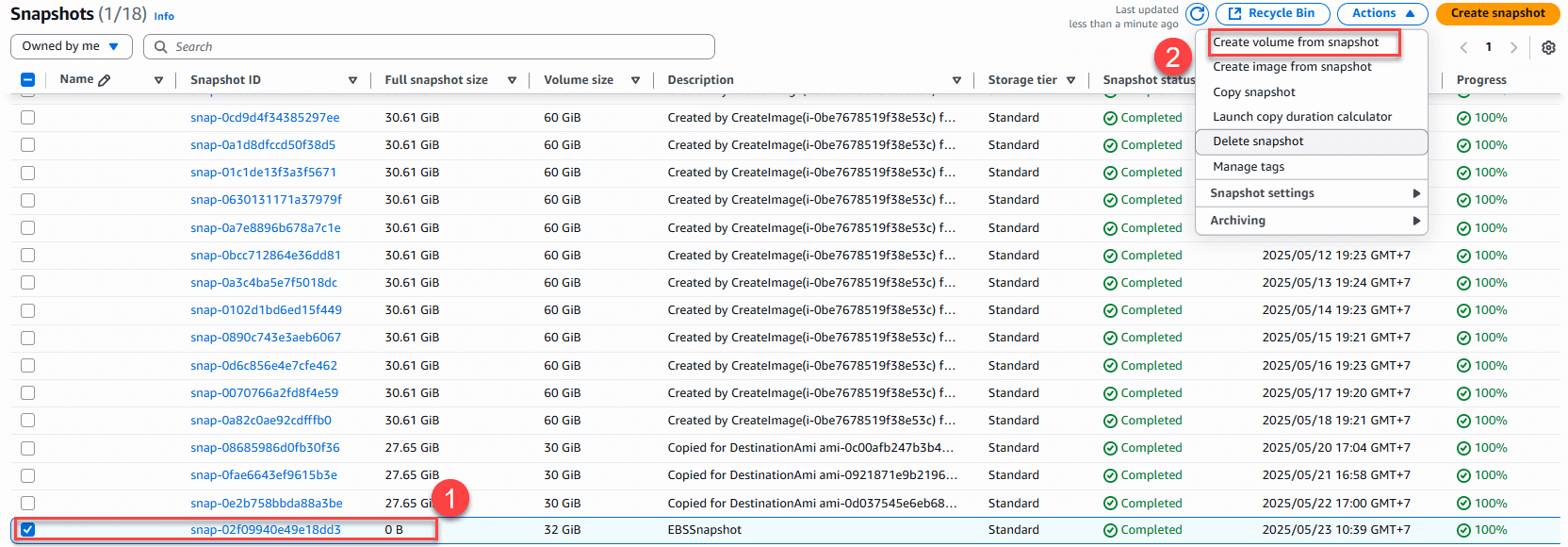Click the edit pencil icon beside Name
This screenshot has width=1568, height=547.
pos(105,80)
